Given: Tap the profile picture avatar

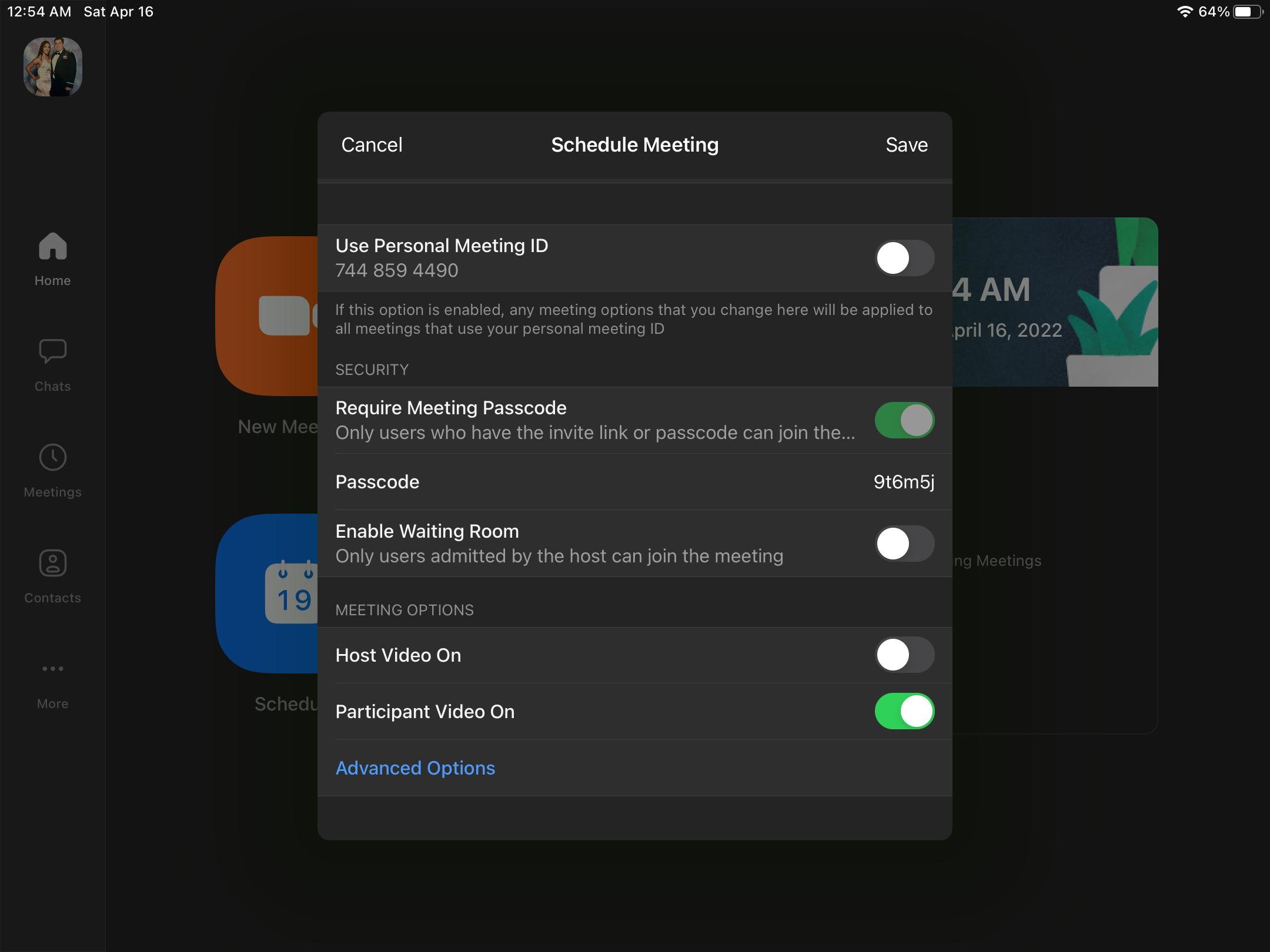Looking at the screenshot, I should pos(53,67).
